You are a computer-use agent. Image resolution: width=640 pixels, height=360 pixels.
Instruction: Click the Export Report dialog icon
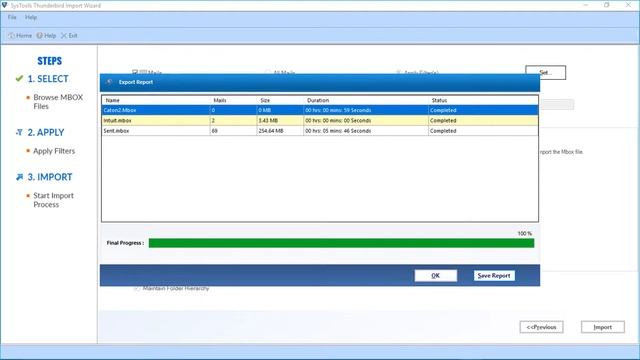pos(109,82)
